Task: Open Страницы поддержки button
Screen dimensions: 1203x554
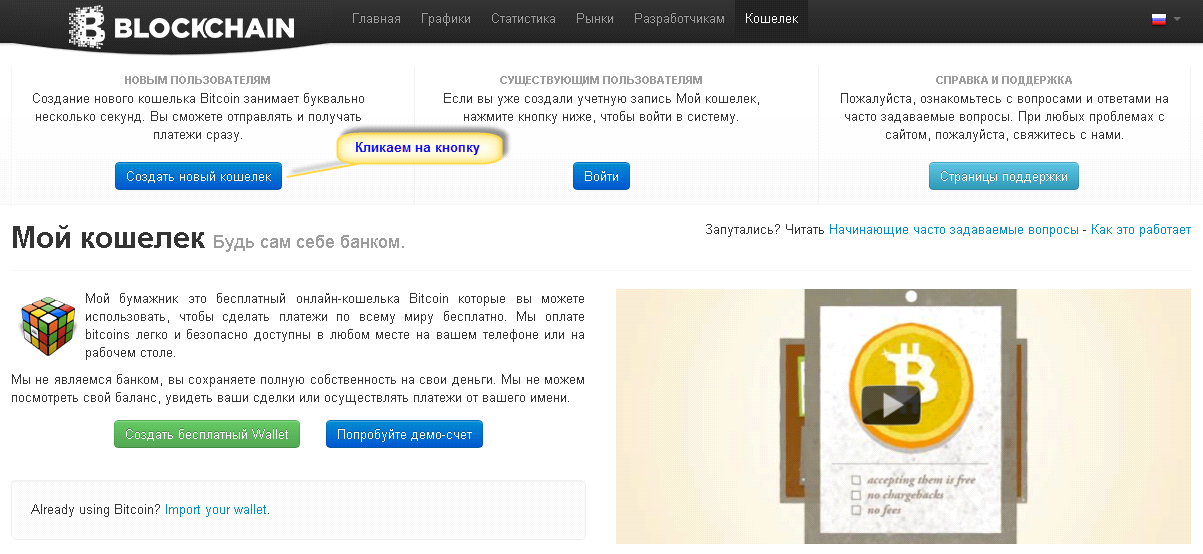Action: pos(1003,176)
